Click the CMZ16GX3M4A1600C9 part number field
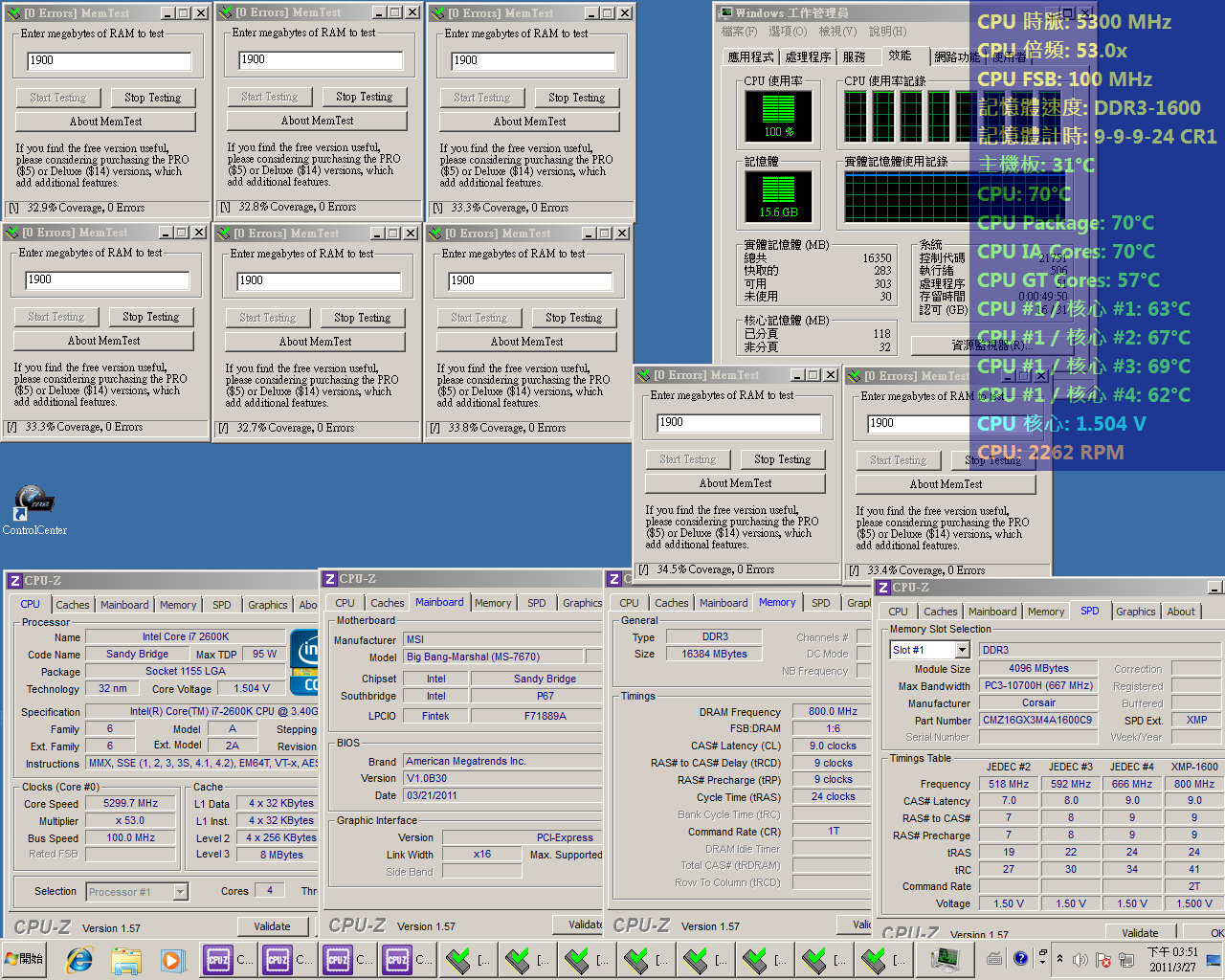 (x=1037, y=721)
